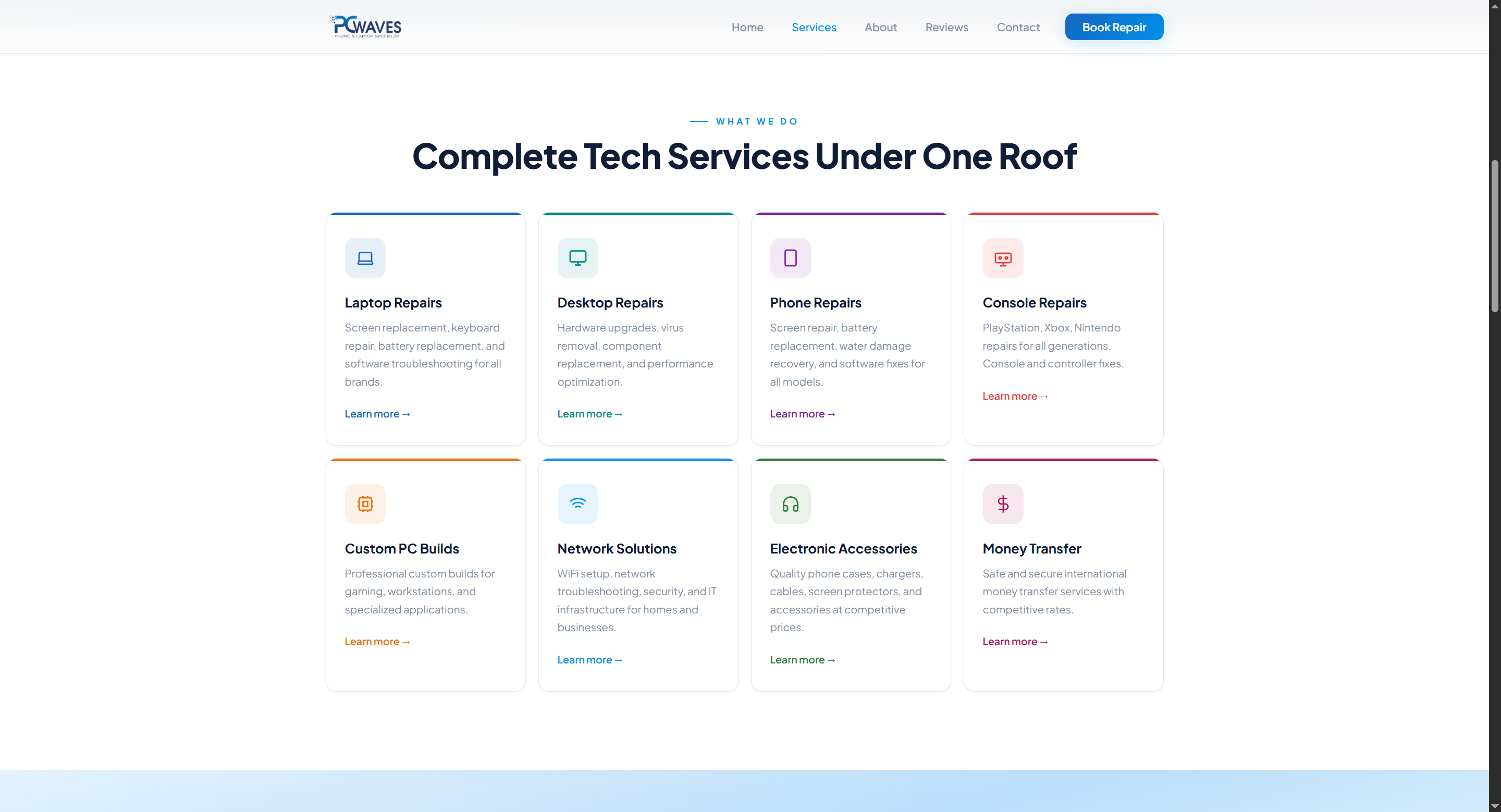Click the Custom PC Builds chip icon

(x=365, y=503)
